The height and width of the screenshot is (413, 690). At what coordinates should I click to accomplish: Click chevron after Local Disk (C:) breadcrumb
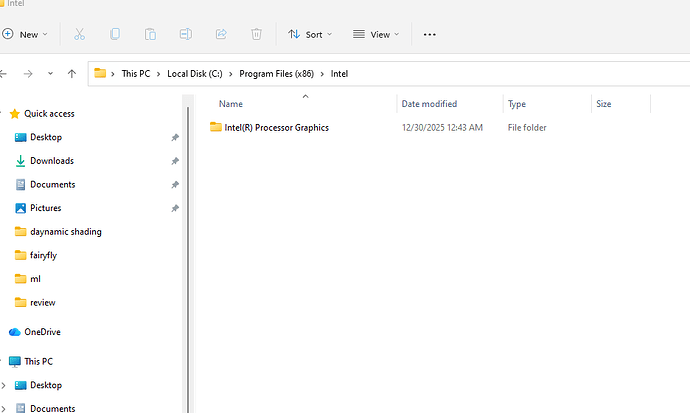tap(231, 74)
